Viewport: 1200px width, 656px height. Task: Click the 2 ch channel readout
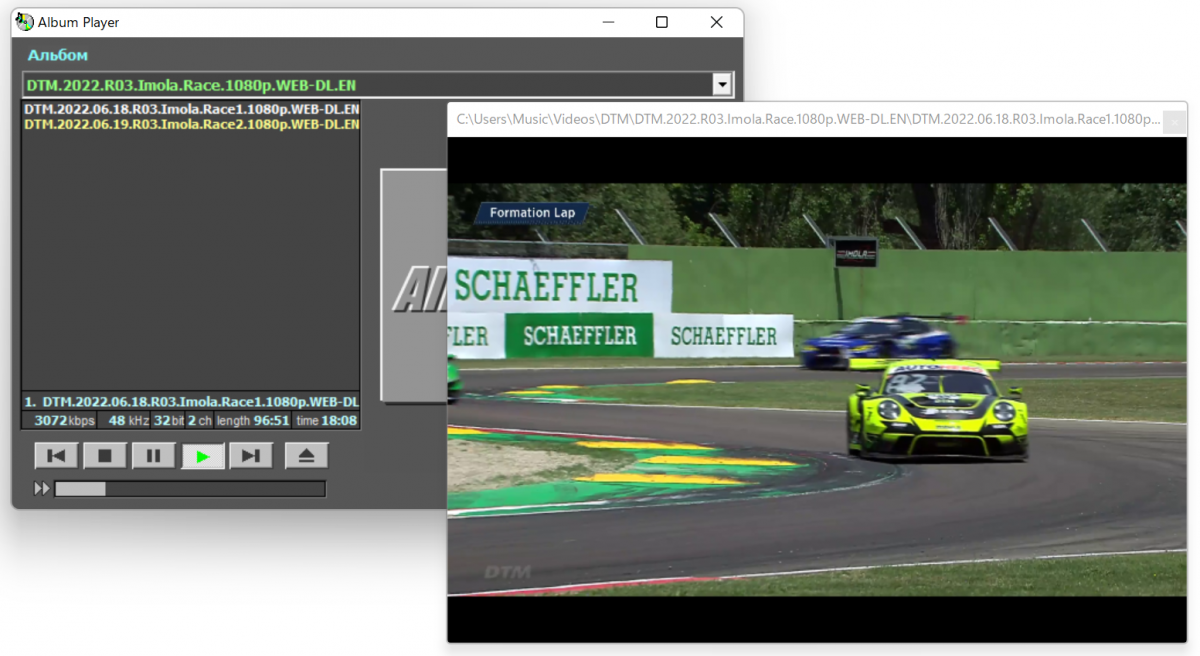(x=200, y=421)
